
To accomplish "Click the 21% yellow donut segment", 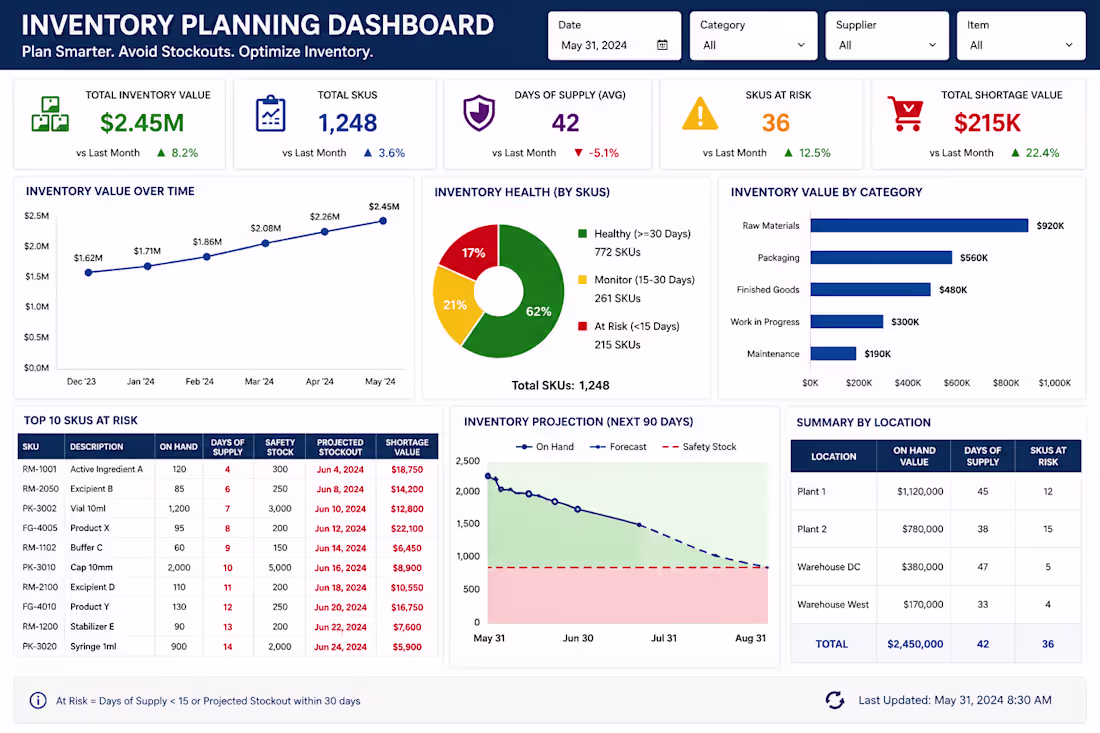I will (x=455, y=304).
